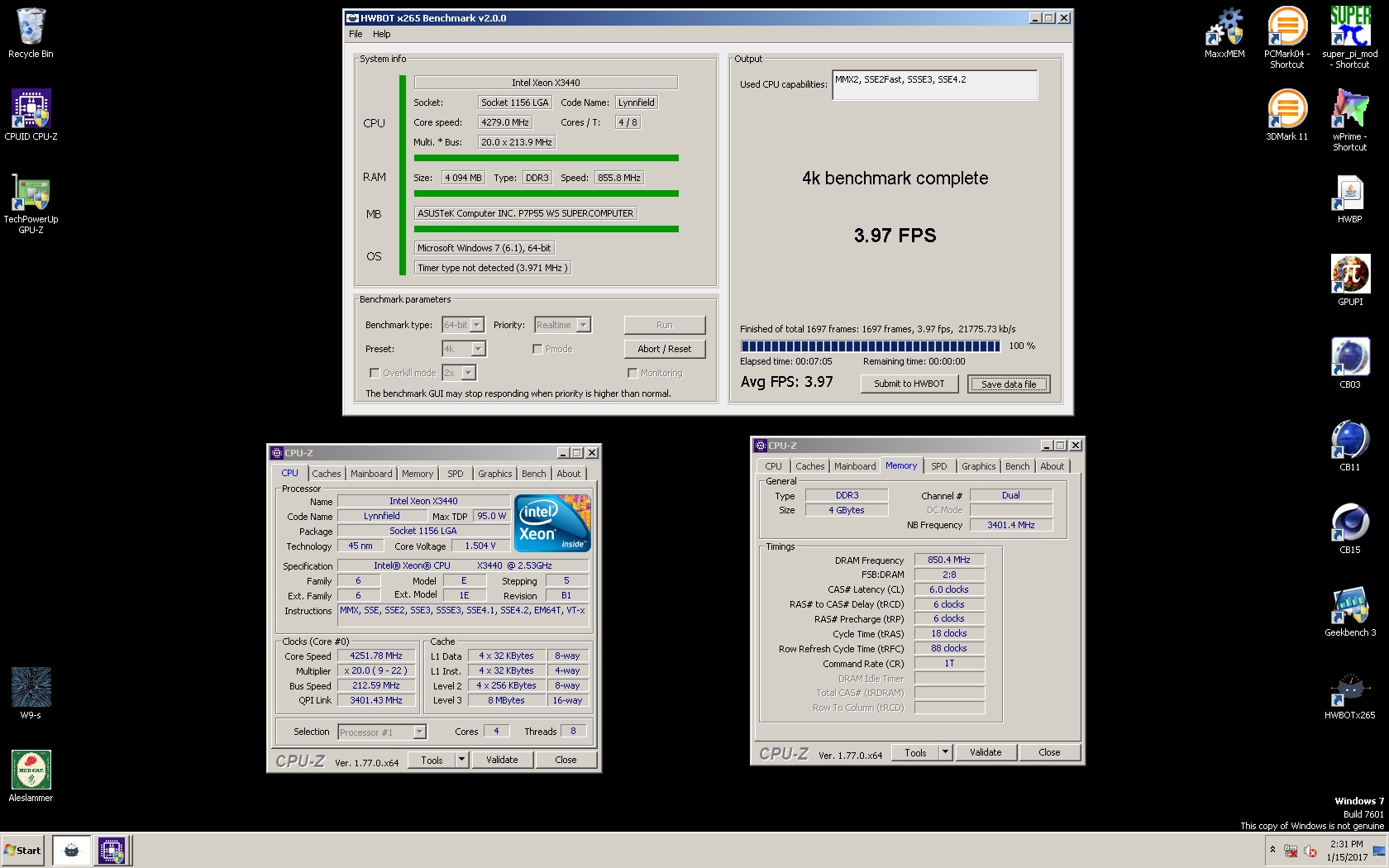
Task: Click the CPU-Z taskbar icon
Action: pyautogui.click(x=112, y=850)
